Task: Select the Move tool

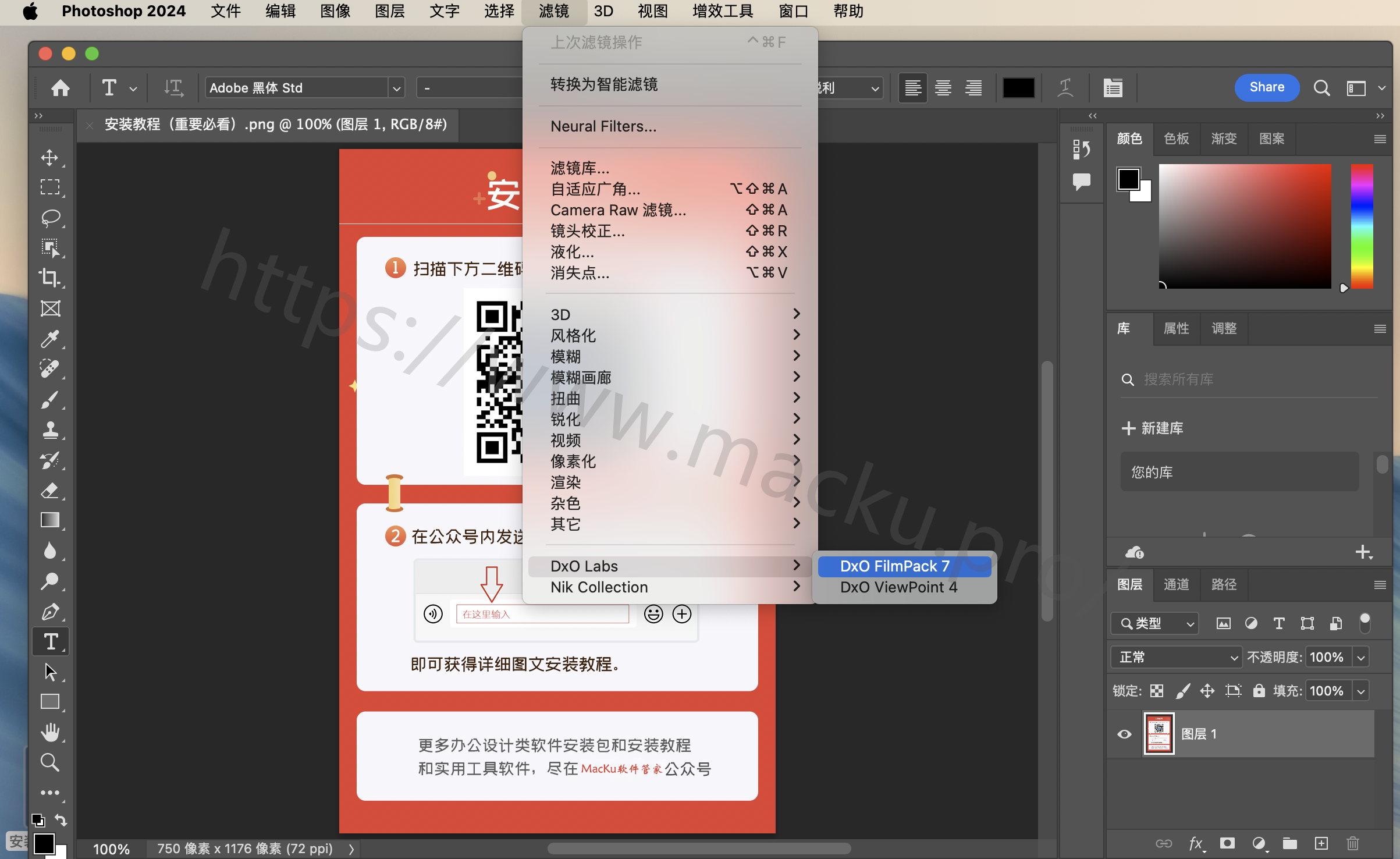Action: pyautogui.click(x=50, y=158)
